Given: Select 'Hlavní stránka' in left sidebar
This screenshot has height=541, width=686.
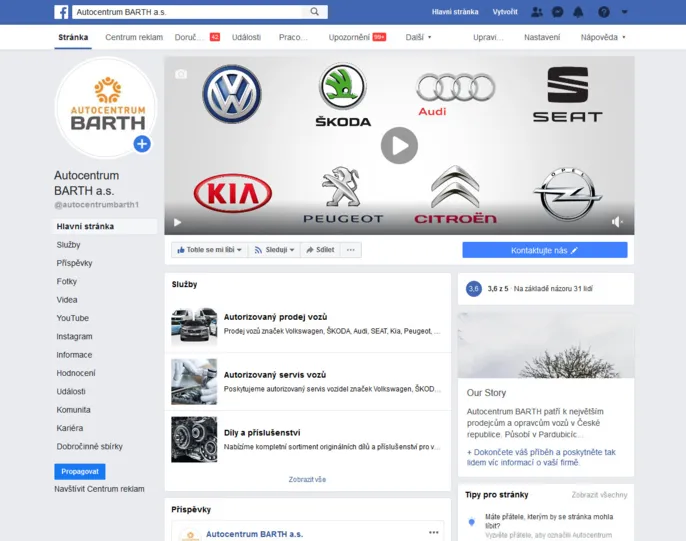Looking at the screenshot, I should (x=104, y=226).
